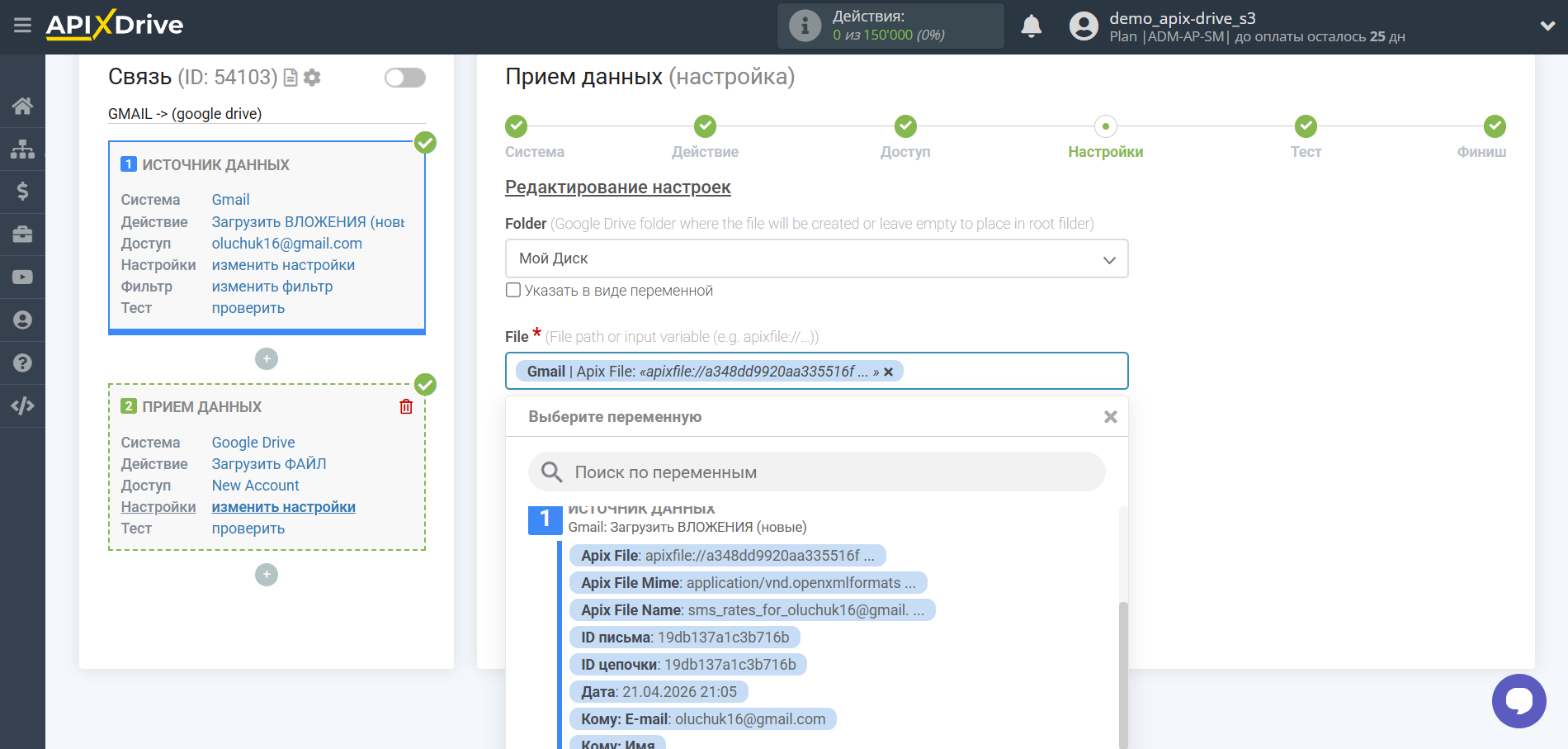Open the code API sidebar icon
Viewport: 1568px width, 749px height.
pyautogui.click(x=22, y=405)
